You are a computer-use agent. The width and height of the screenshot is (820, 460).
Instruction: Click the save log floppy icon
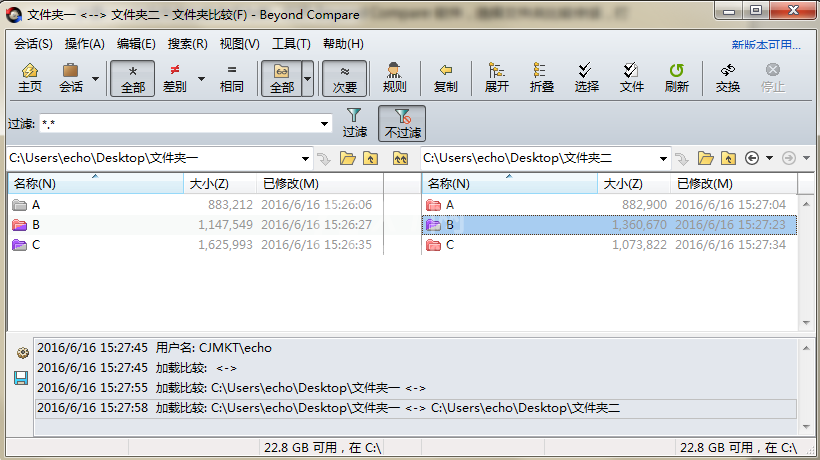pos(21,378)
